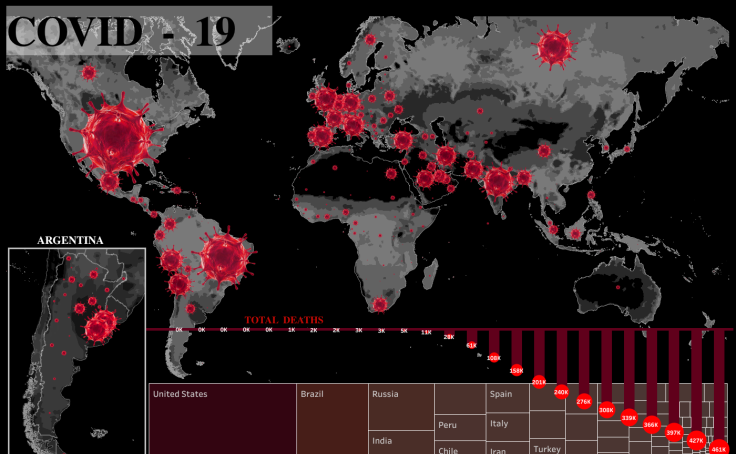Select the virus marker over the Philippines
The width and height of the screenshot is (736, 454).
tap(591, 194)
